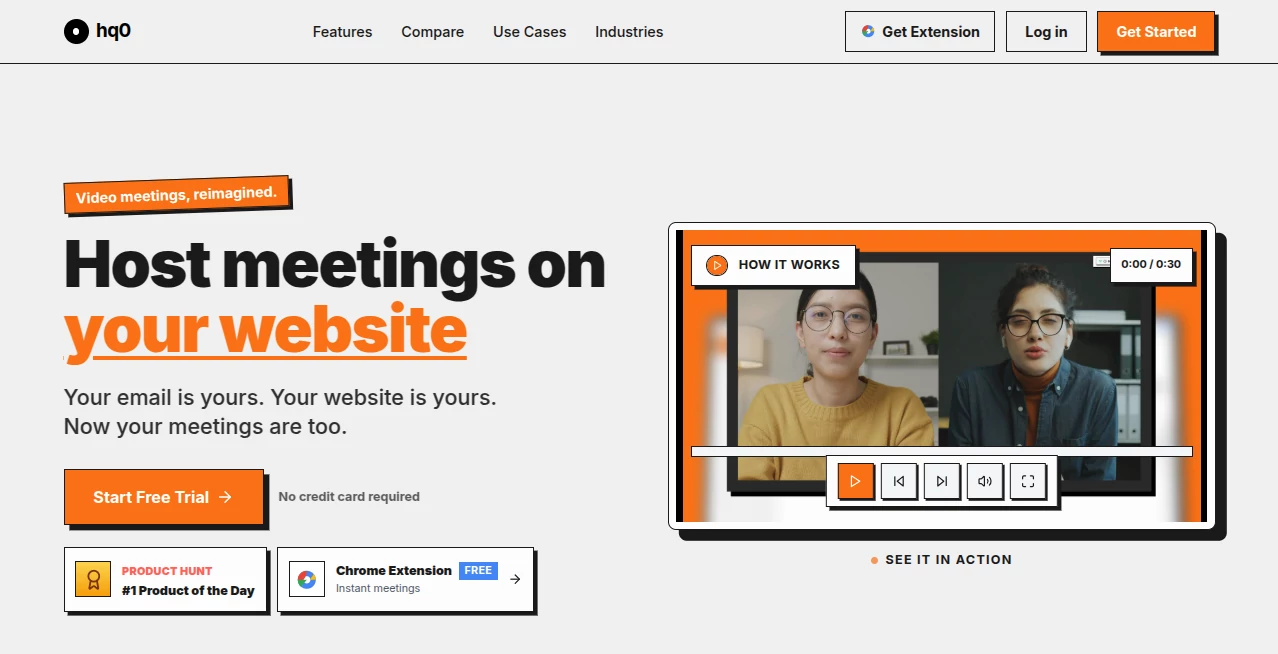Expand the Use Cases menu
The height and width of the screenshot is (654, 1278).
point(529,32)
